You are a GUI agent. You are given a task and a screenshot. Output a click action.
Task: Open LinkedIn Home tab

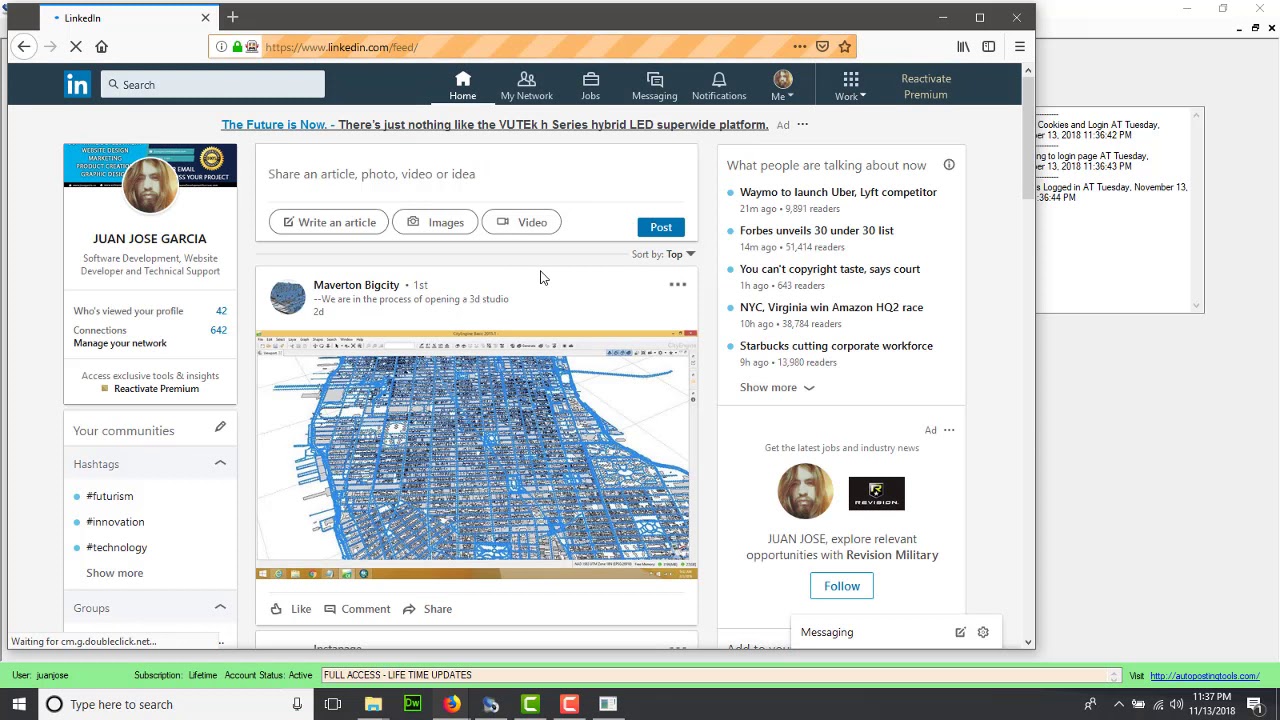[x=462, y=86]
